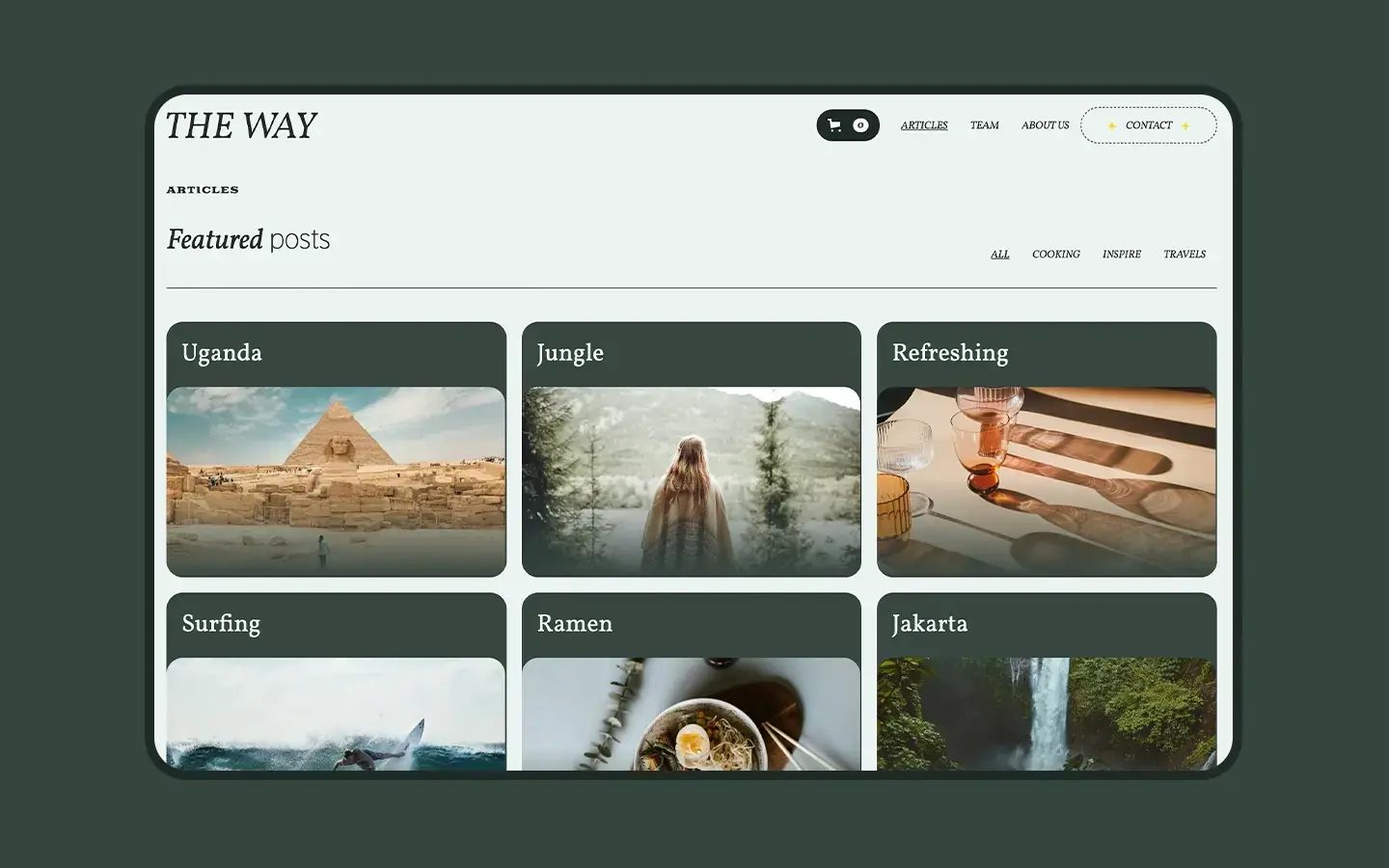Select the TRAVELS category filter
1389x868 pixels.
click(1185, 254)
